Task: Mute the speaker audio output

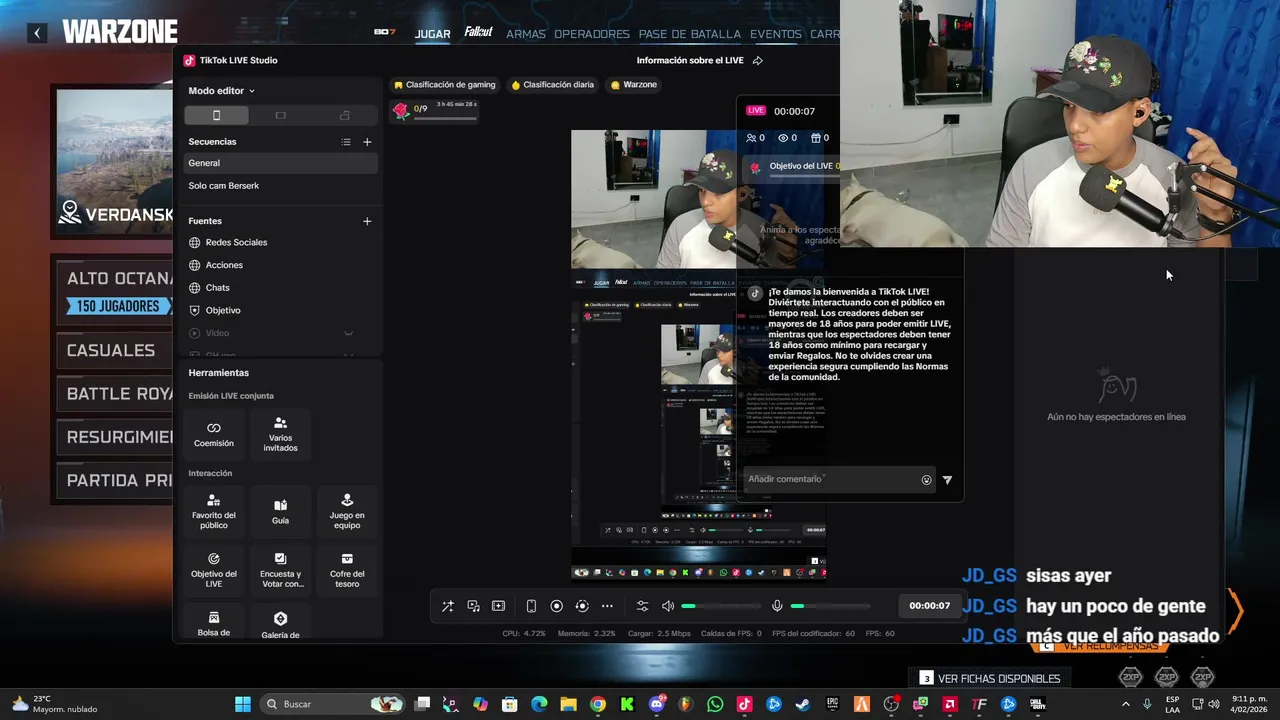Action: tap(668, 606)
